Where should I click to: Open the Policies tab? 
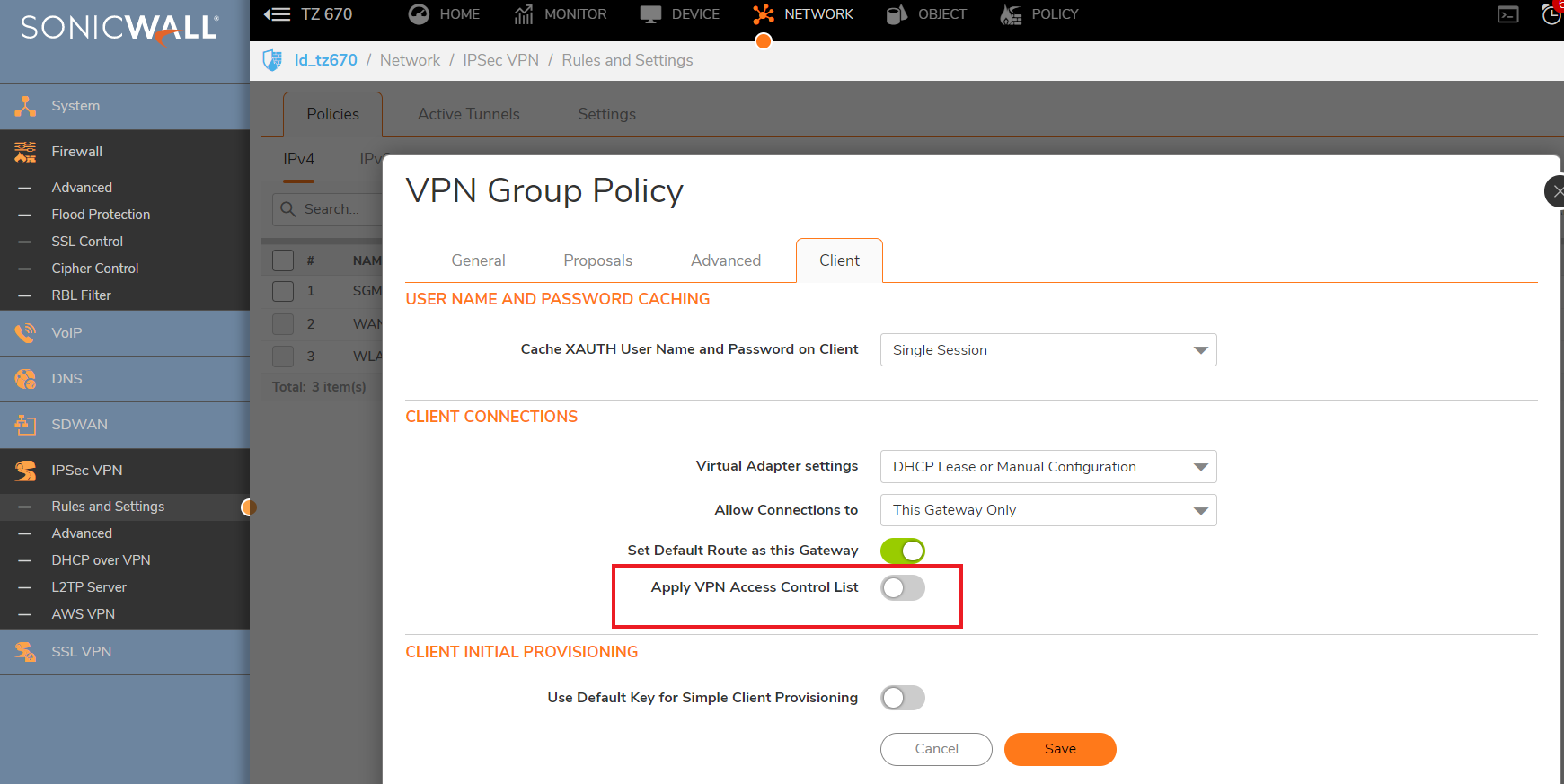[332, 114]
